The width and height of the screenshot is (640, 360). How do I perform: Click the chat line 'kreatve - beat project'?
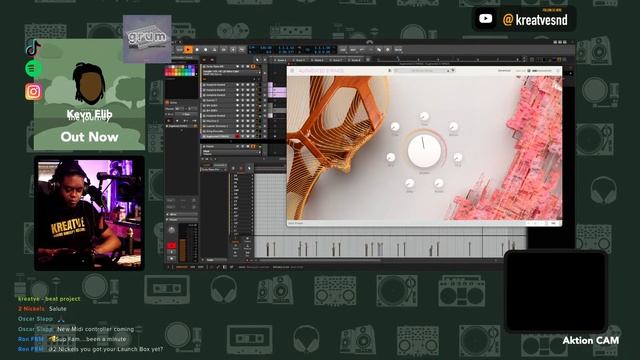click(49, 299)
